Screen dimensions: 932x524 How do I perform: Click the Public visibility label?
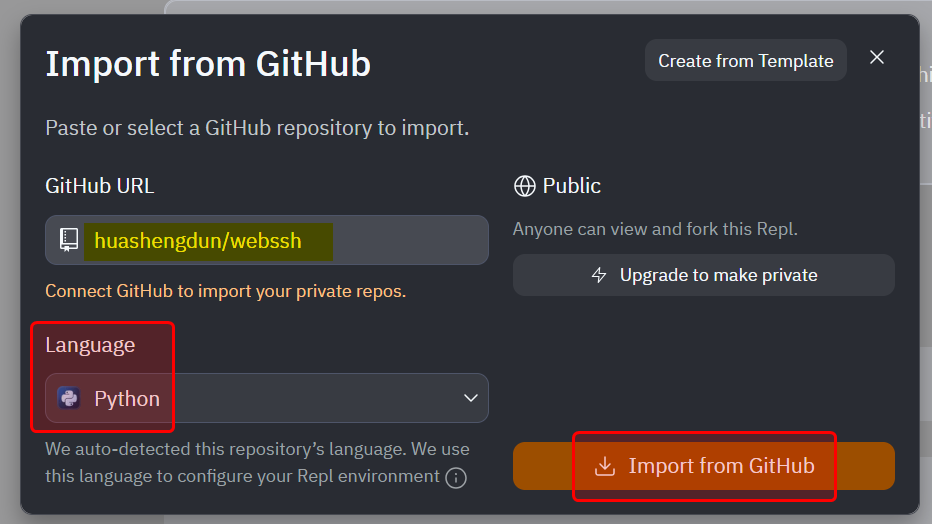point(571,186)
